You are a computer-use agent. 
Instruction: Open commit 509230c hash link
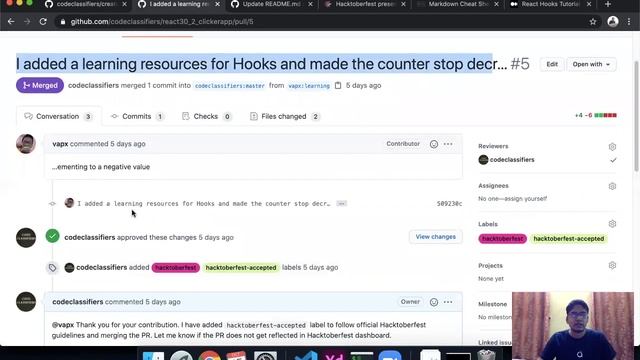(x=449, y=203)
